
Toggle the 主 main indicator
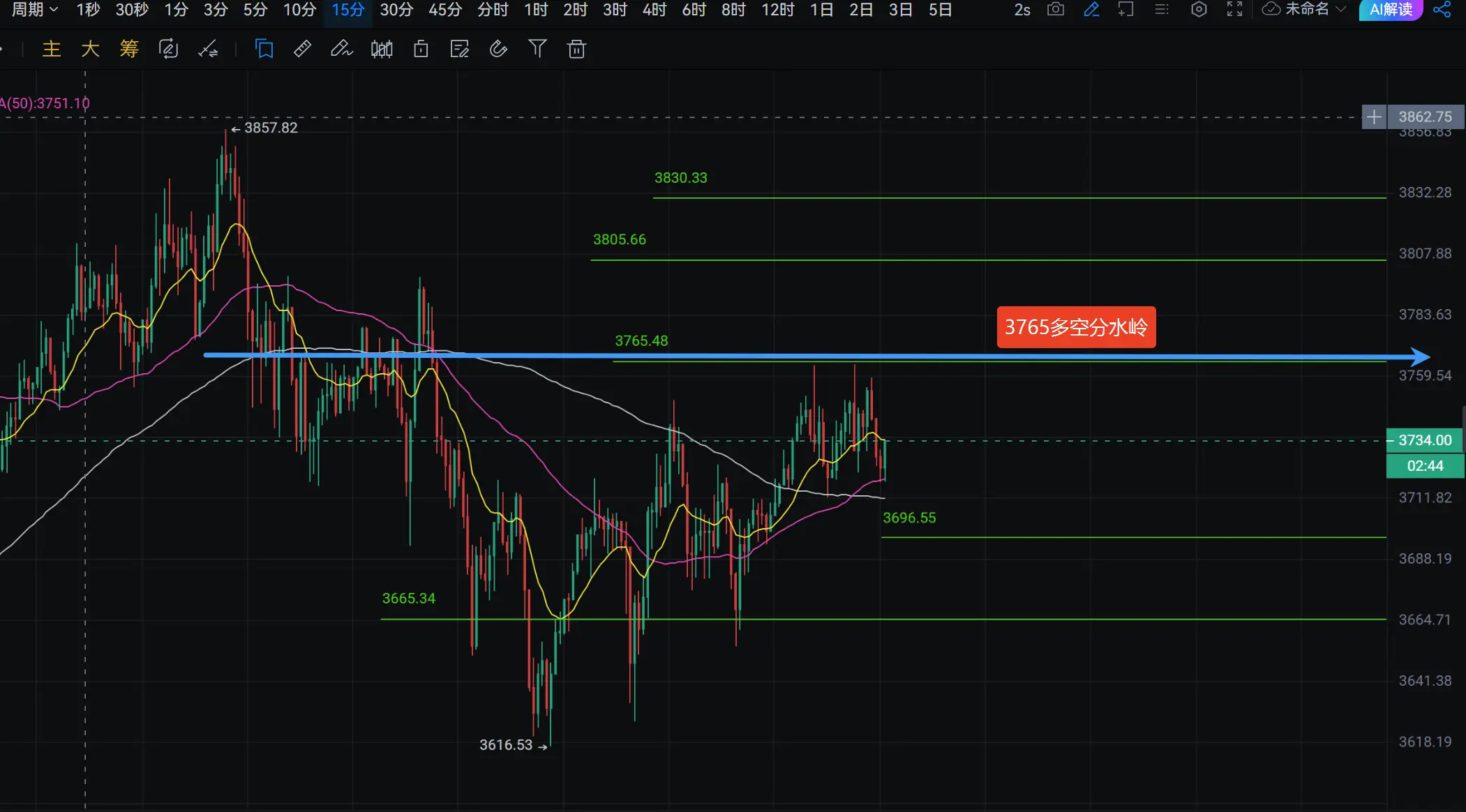(x=52, y=49)
